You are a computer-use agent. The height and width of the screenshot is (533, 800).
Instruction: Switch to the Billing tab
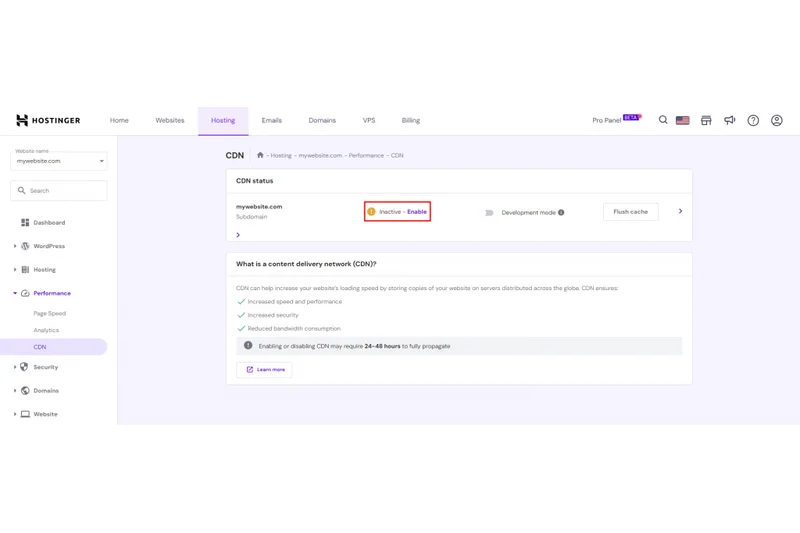410,120
